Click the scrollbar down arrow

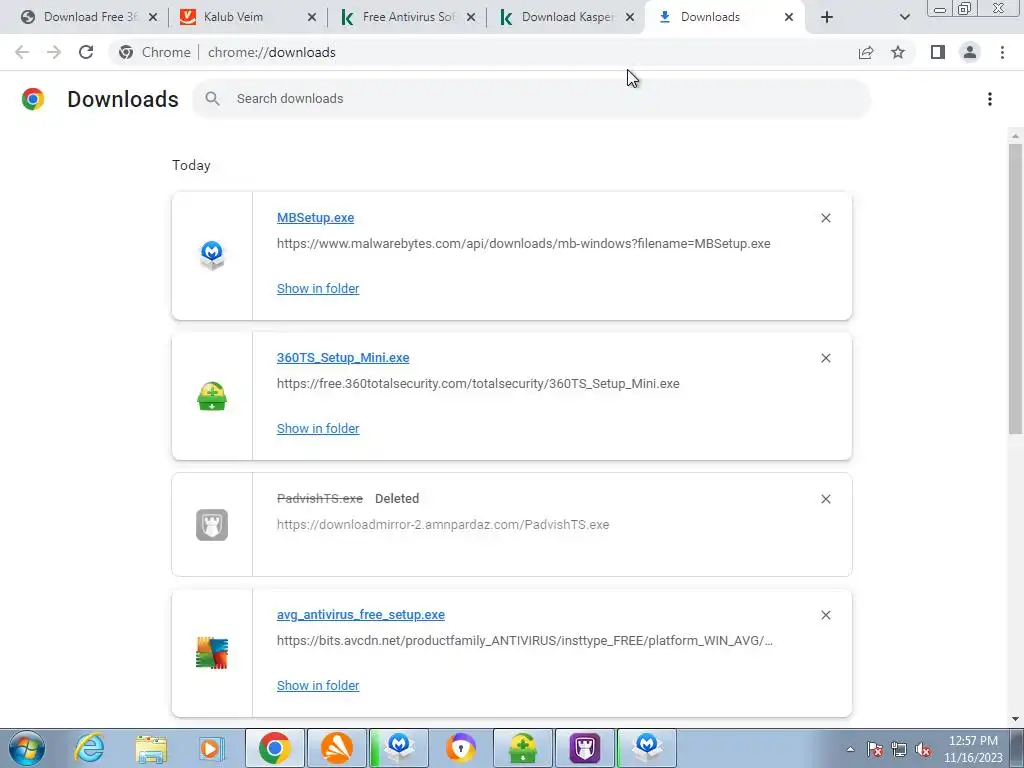click(x=1015, y=720)
